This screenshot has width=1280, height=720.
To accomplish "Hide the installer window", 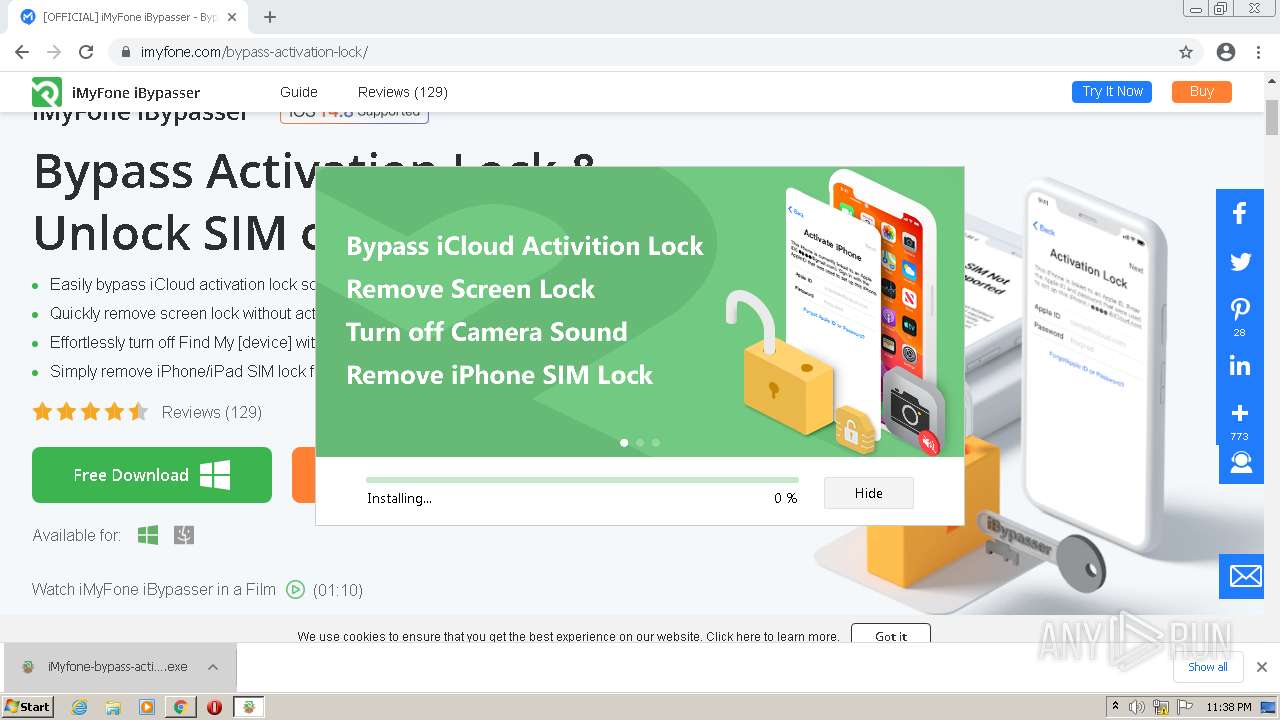I will pos(869,493).
